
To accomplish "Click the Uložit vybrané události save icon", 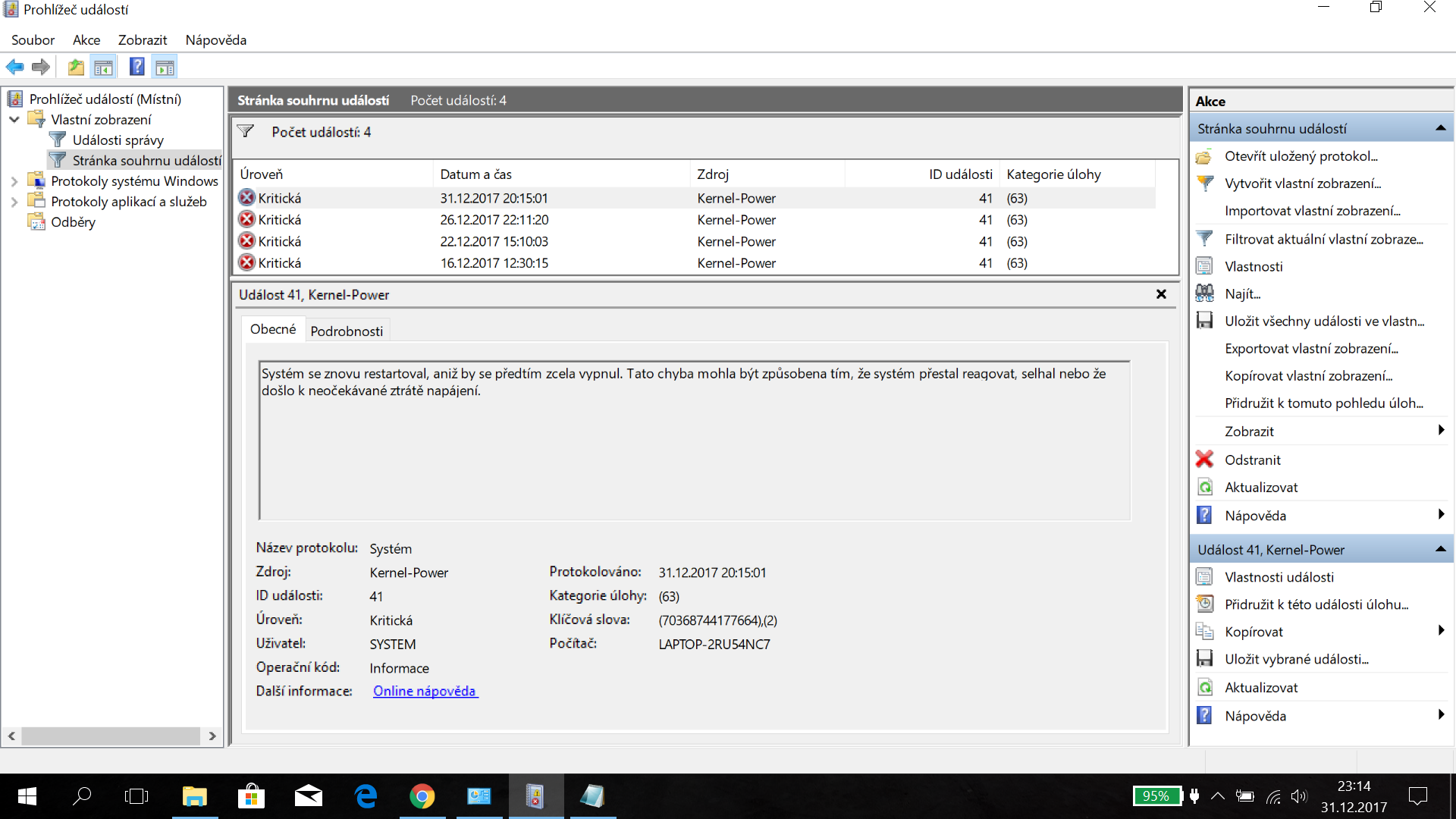I will pyautogui.click(x=1204, y=659).
